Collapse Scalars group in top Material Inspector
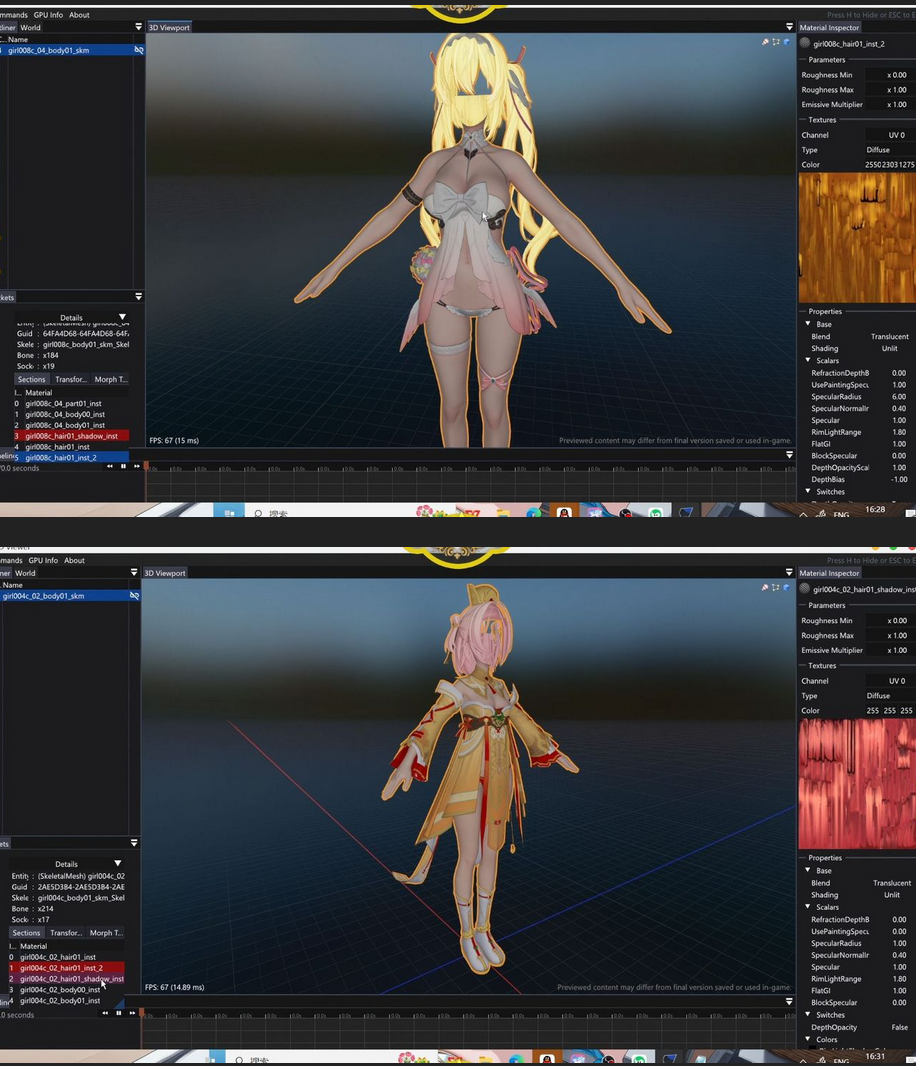Viewport: 916px width, 1066px height. [808, 360]
